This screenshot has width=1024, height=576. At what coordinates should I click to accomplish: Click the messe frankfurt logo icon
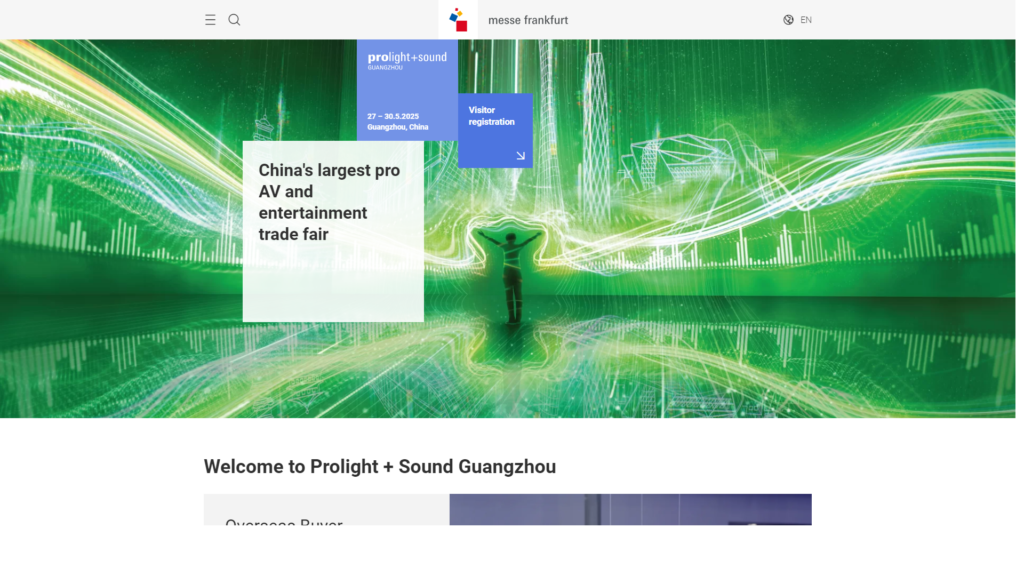pos(458,18)
